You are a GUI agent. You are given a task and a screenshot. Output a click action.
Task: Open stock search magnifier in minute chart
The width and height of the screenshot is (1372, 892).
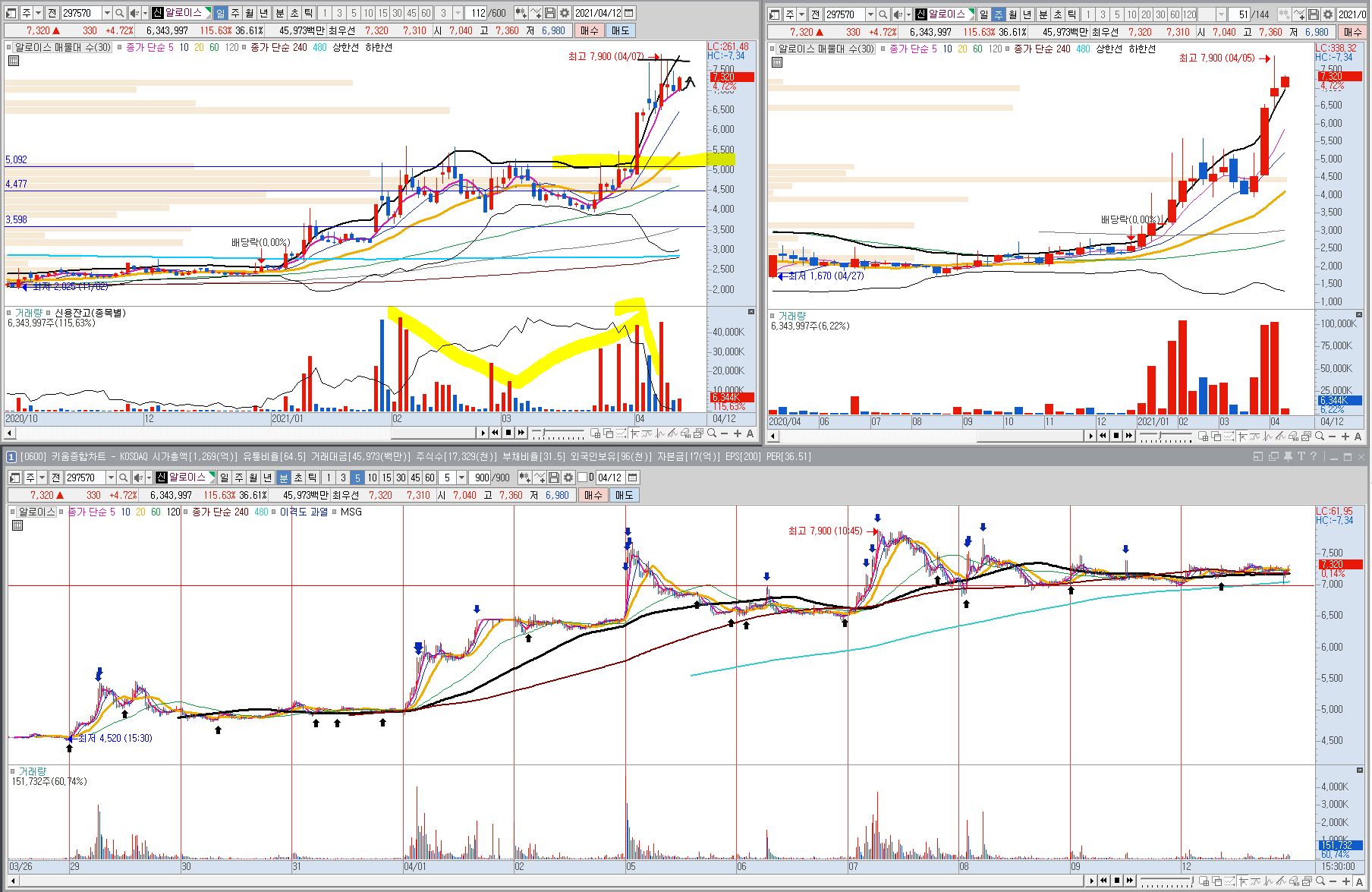(124, 478)
